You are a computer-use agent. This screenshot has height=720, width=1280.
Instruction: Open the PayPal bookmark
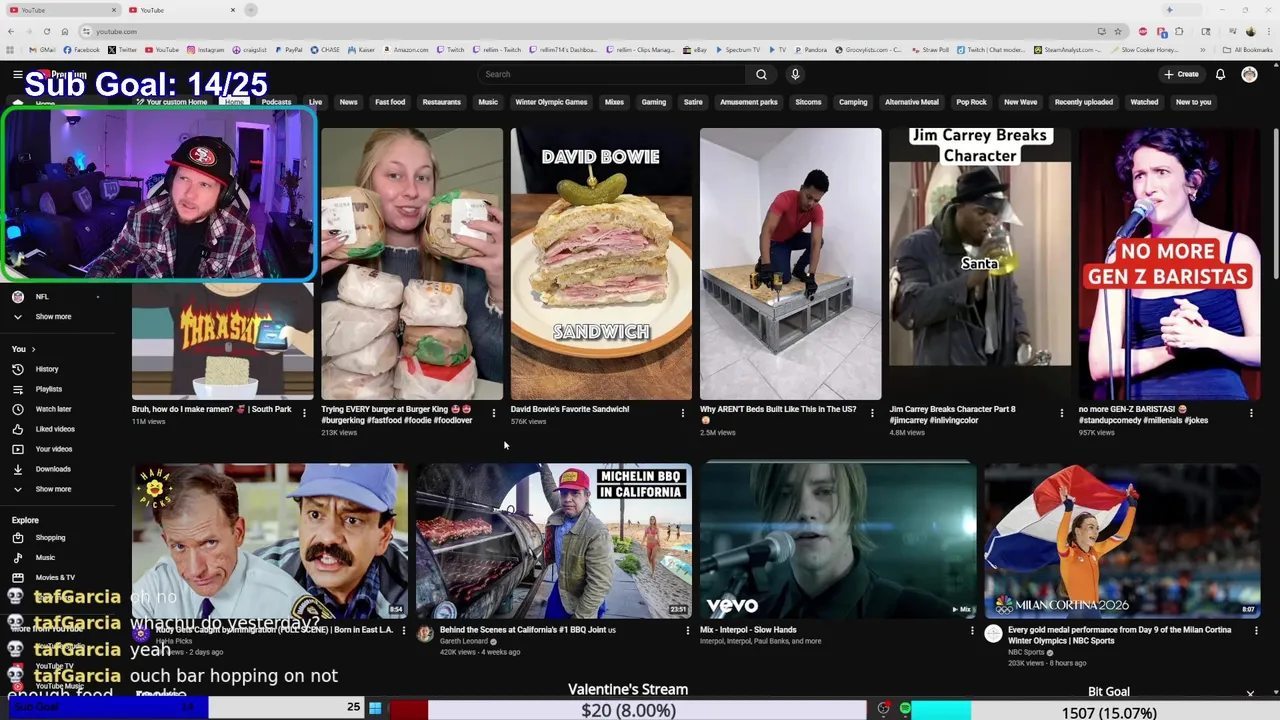[x=288, y=49]
